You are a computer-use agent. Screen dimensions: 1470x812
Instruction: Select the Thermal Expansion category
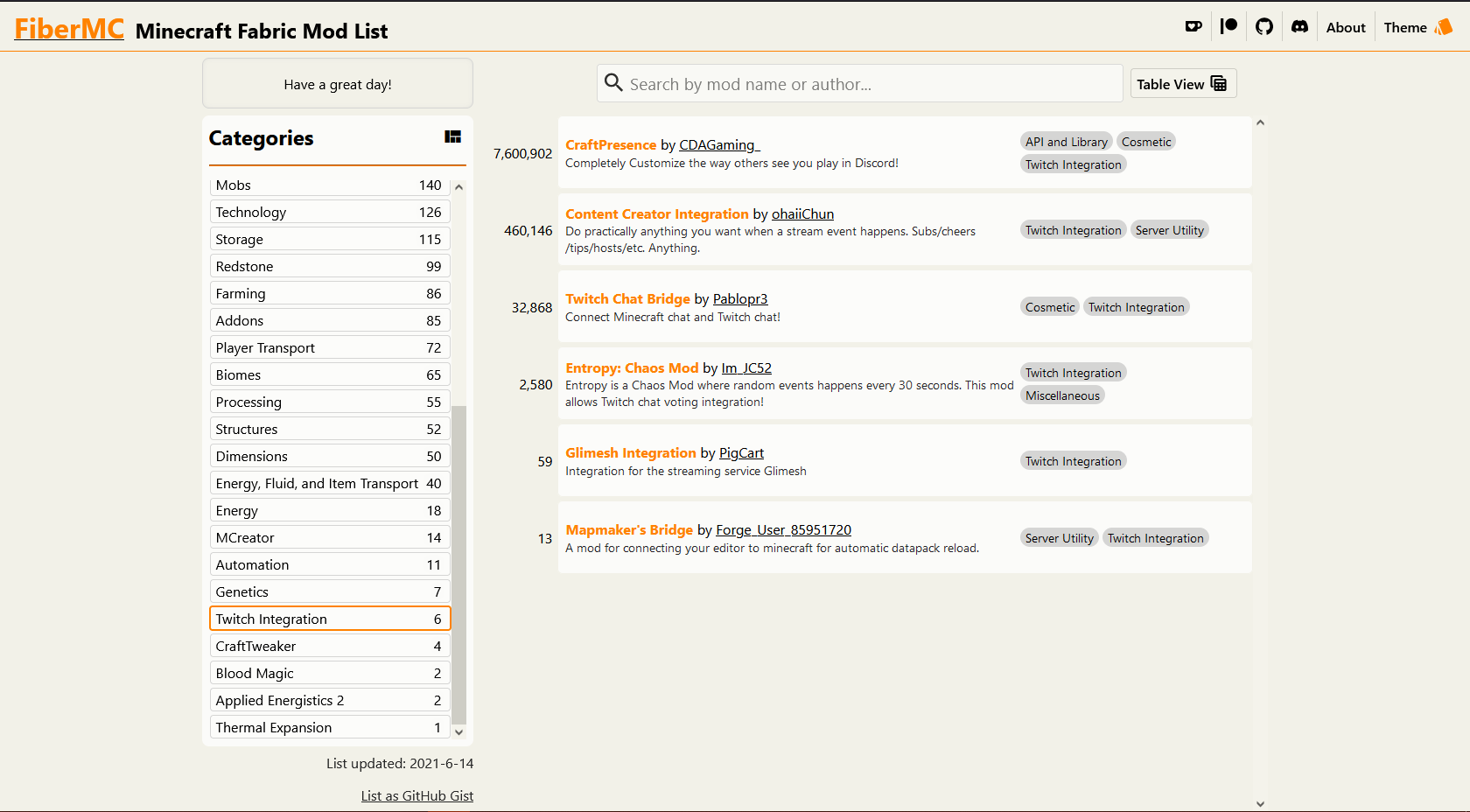330,727
